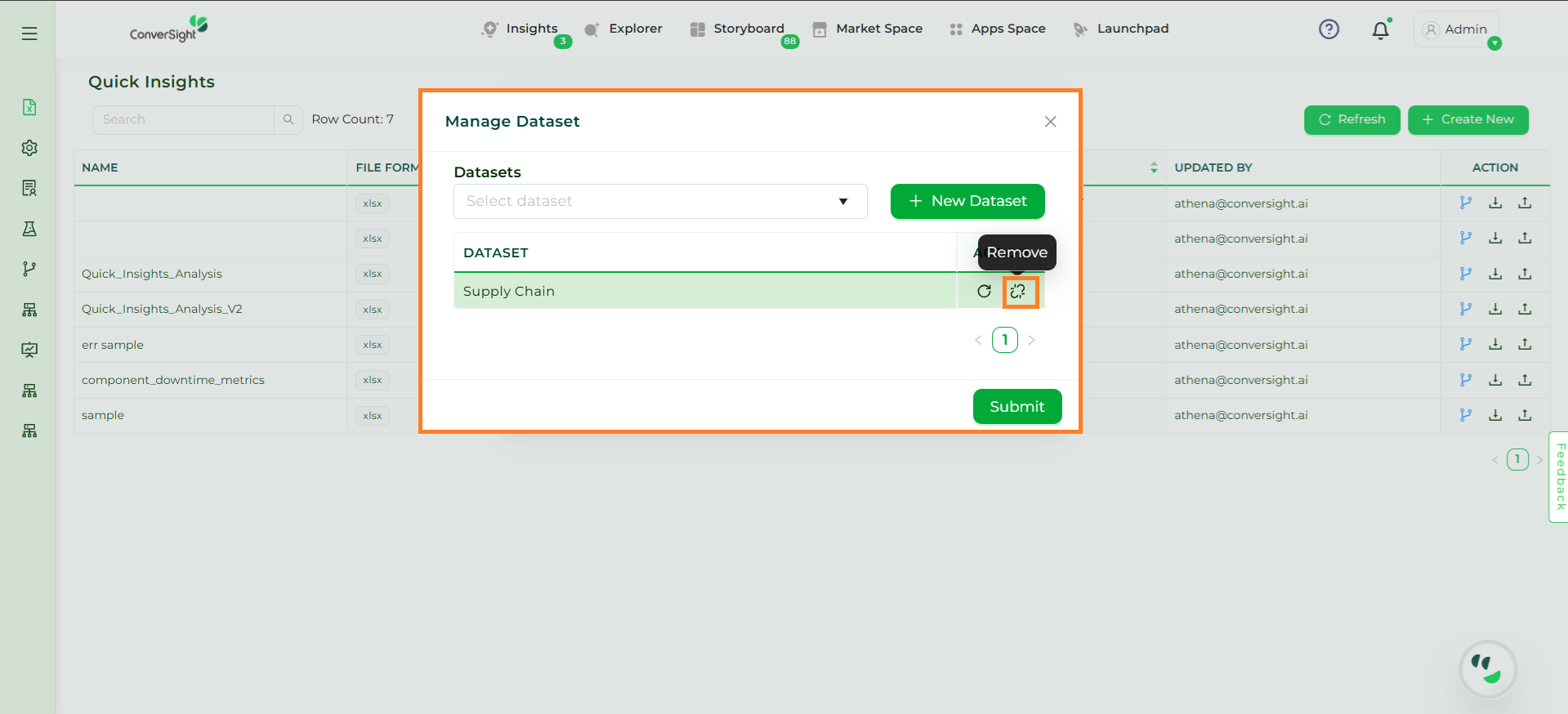
Task: Open the Feedback side tab
Action: 1559,476
